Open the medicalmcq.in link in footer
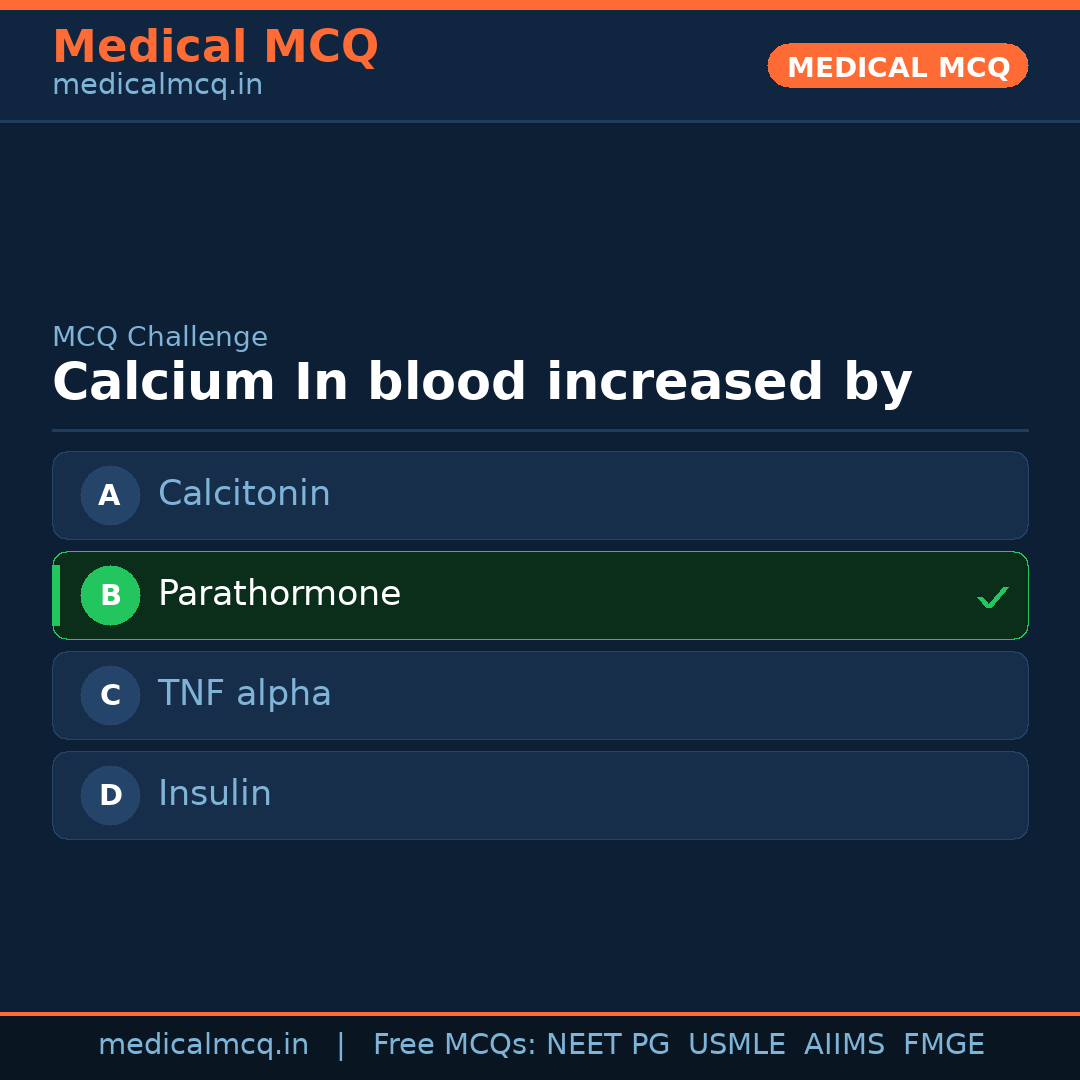Image resolution: width=1080 pixels, height=1080 pixels. coord(203,1044)
